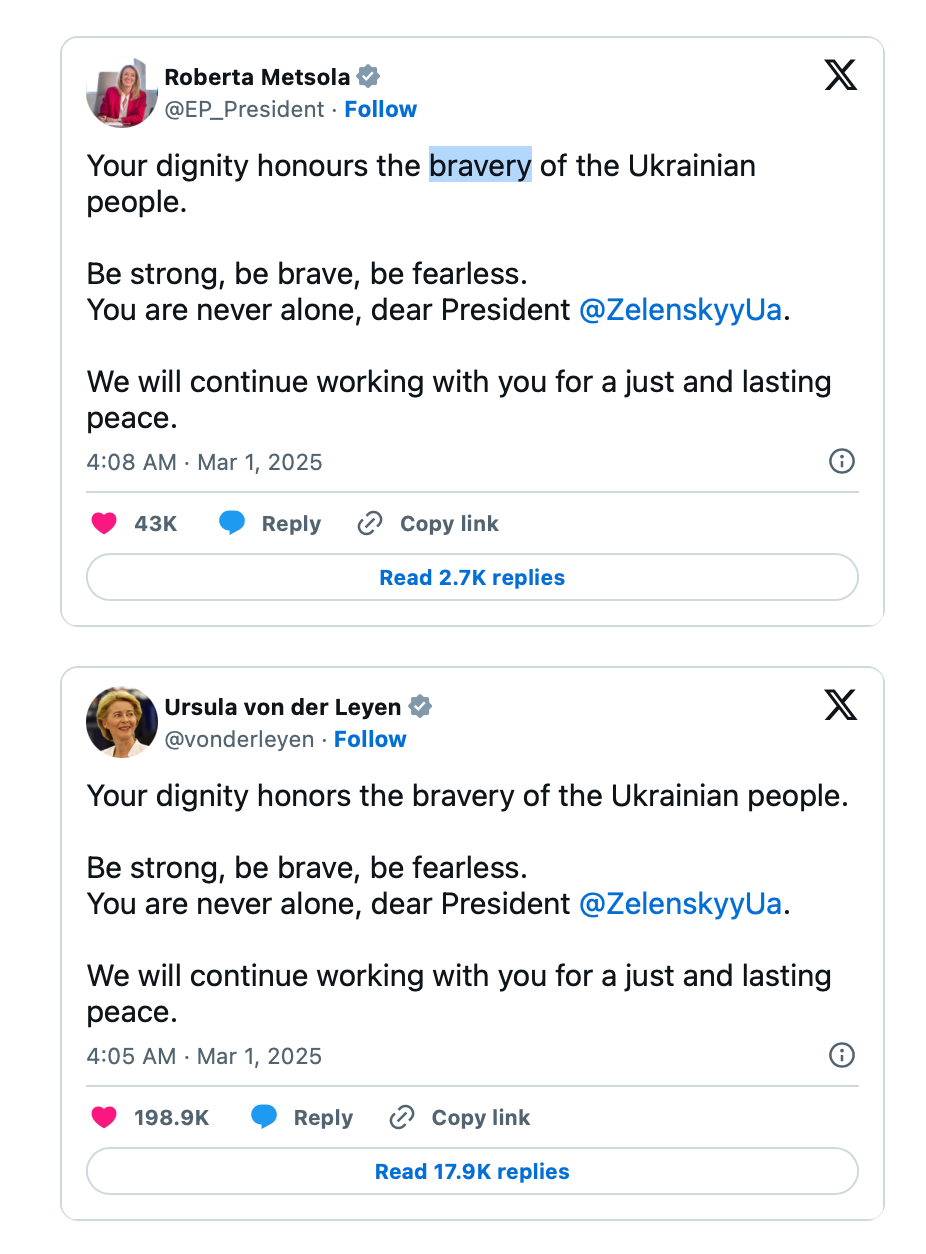Like Ursula von der Leyen's tweet heart icon
The width and height of the screenshot is (926, 1254).
tap(104, 1117)
